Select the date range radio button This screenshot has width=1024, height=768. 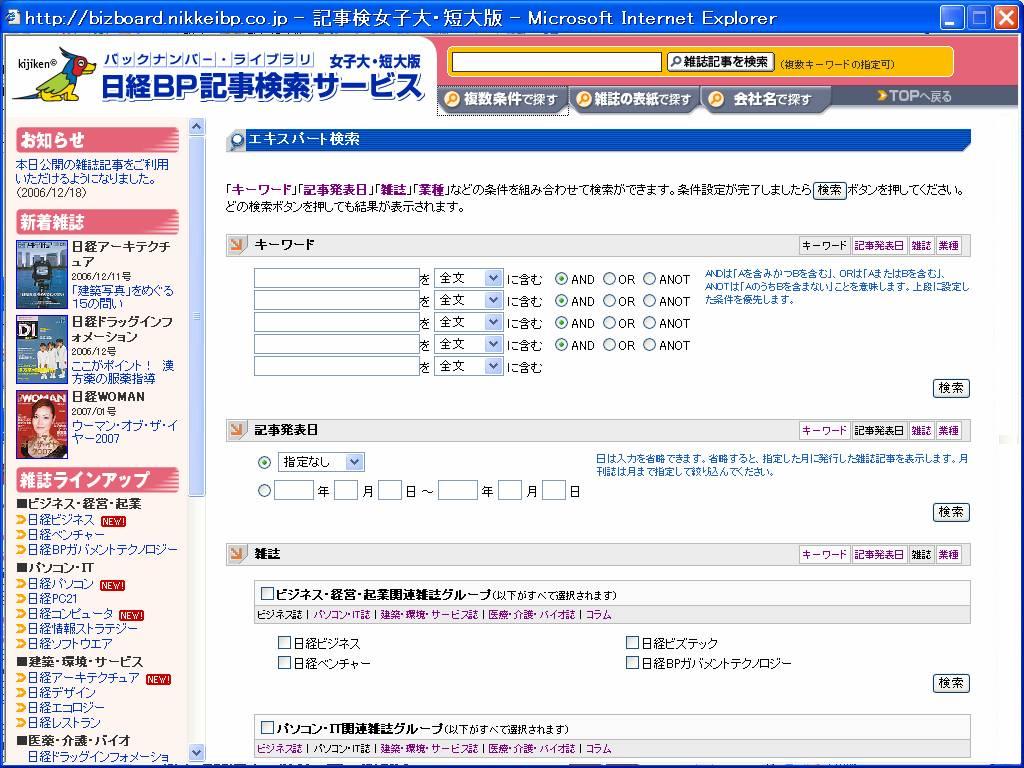pyautogui.click(x=264, y=490)
